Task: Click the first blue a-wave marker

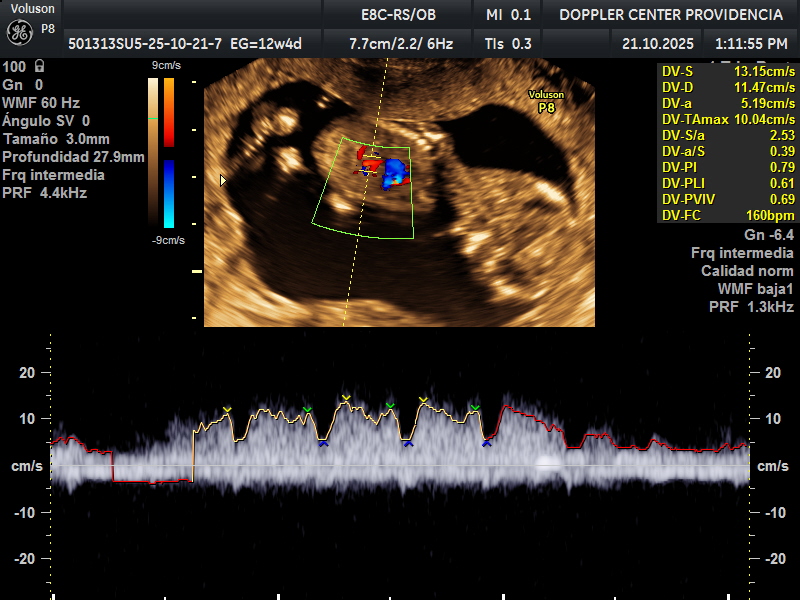Action: coord(323,443)
